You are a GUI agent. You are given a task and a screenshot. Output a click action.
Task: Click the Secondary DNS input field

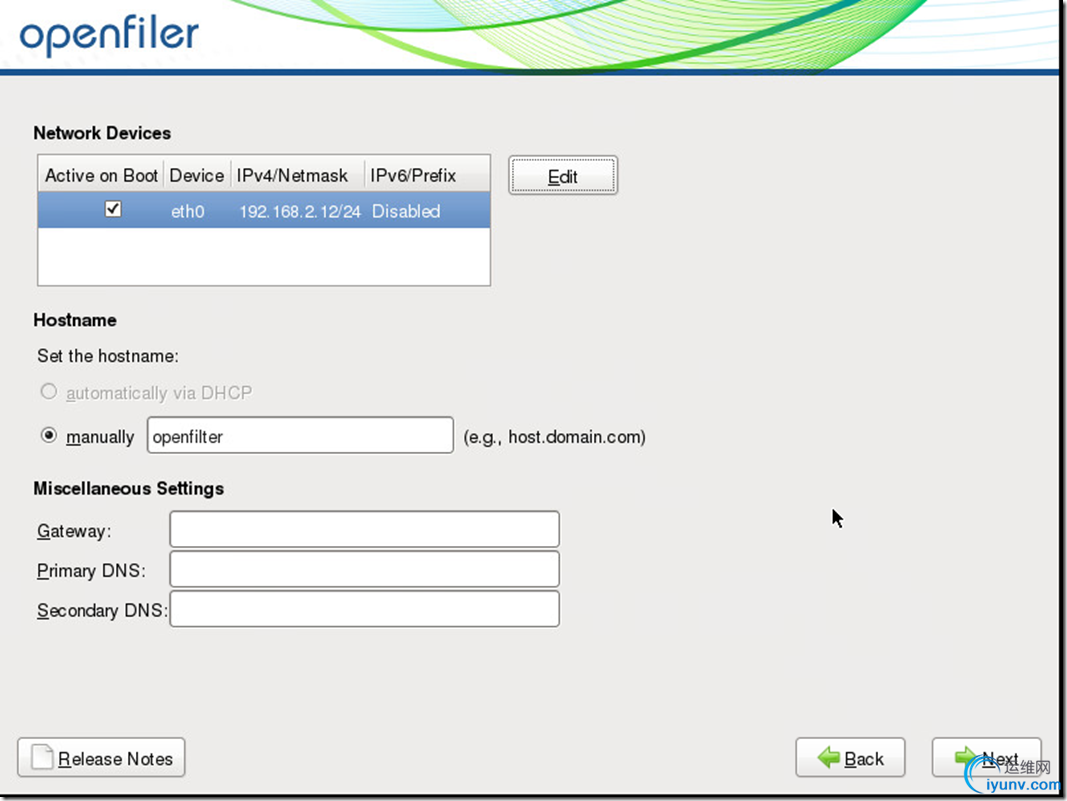(x=364, y=608)
